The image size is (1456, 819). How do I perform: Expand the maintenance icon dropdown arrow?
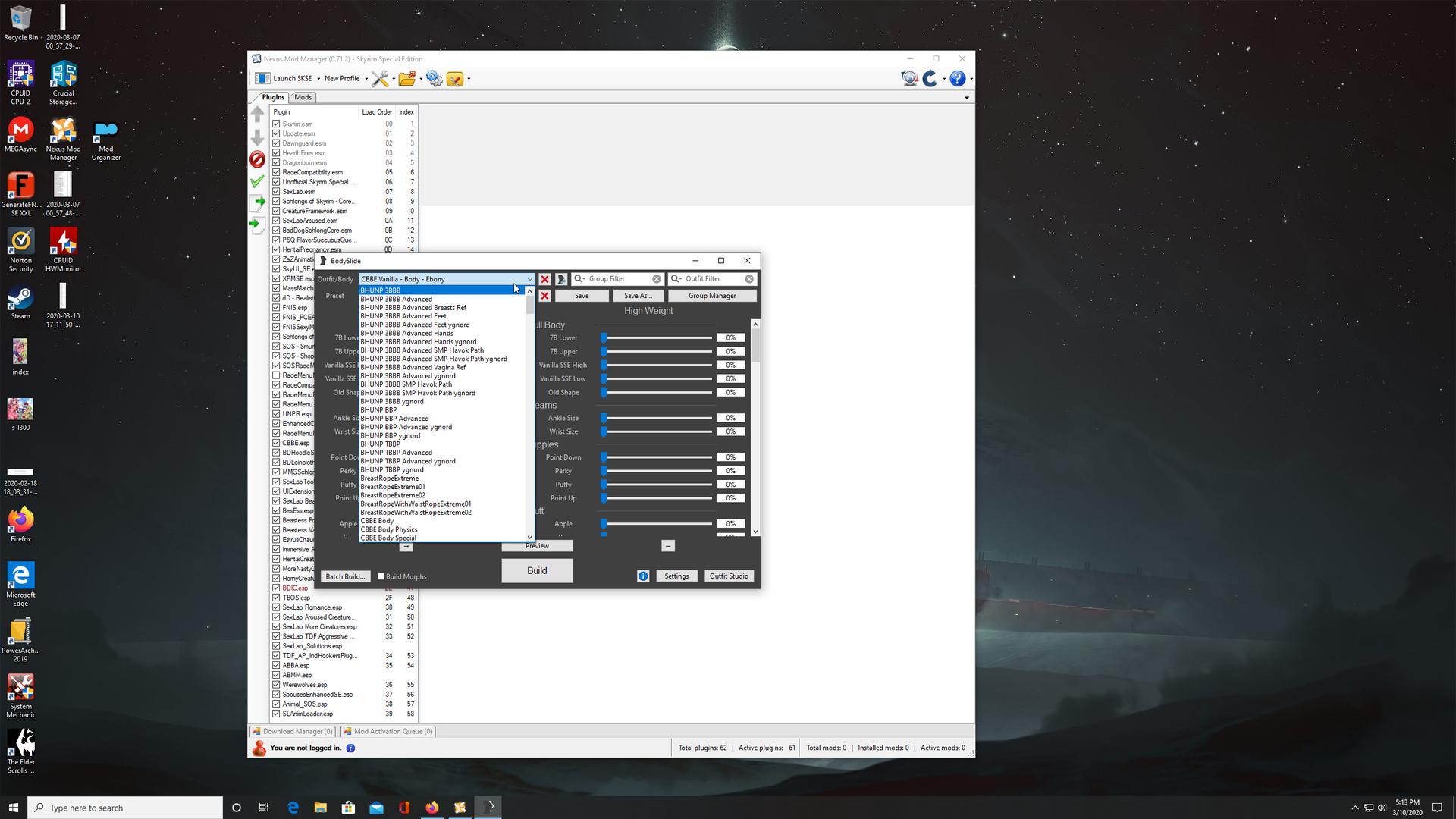[x=469, y=79]
